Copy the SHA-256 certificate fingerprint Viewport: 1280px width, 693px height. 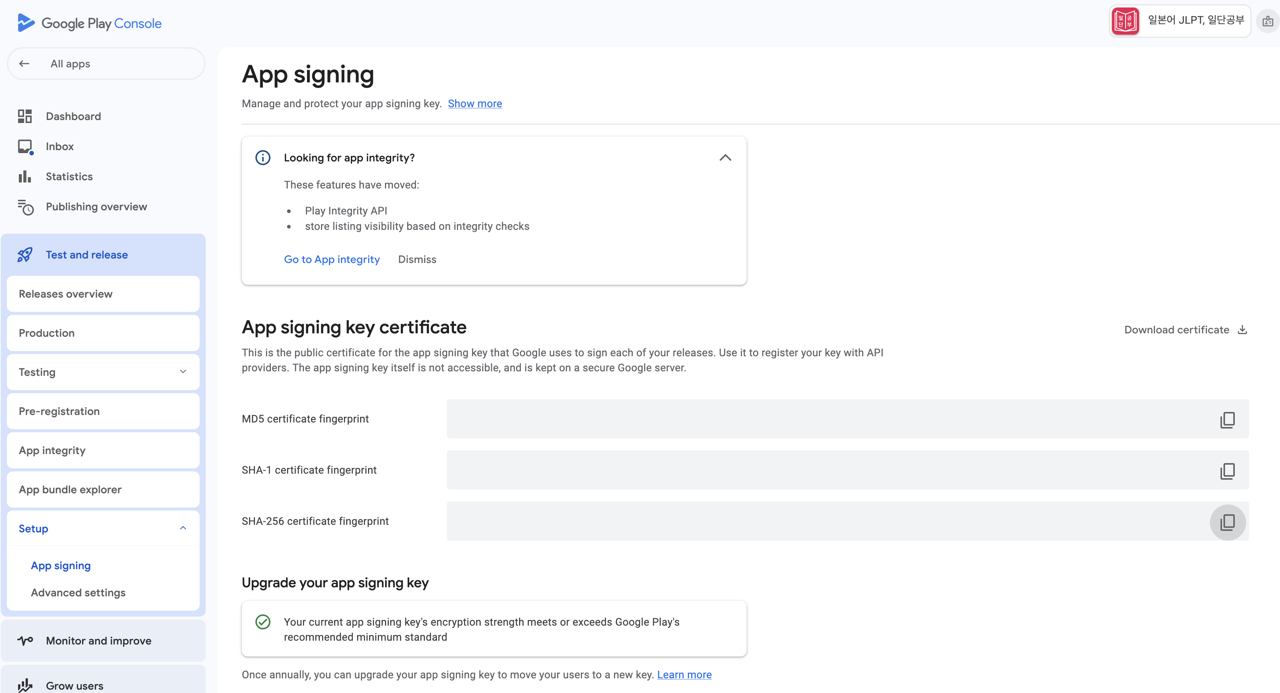pos(1227,521)
